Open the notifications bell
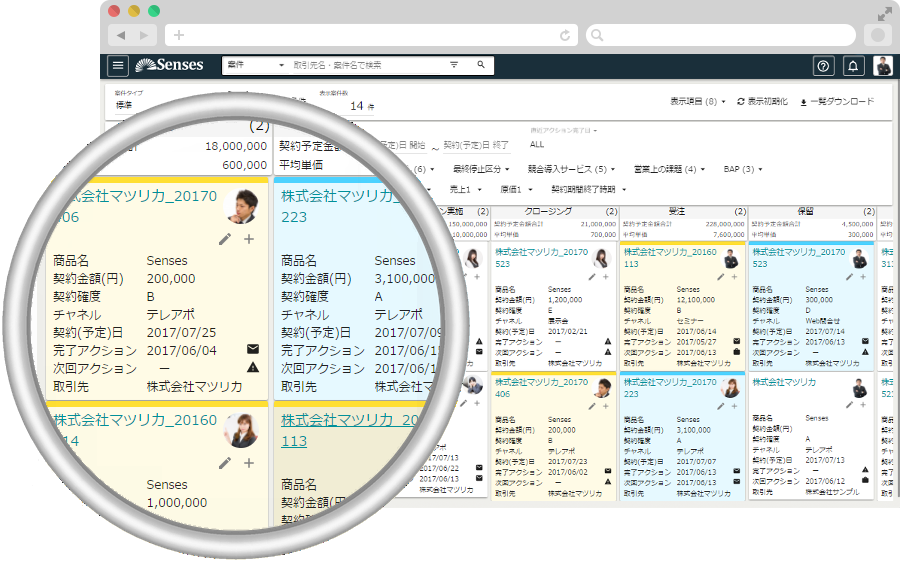900x562 pixels. (x=853, y=66)
